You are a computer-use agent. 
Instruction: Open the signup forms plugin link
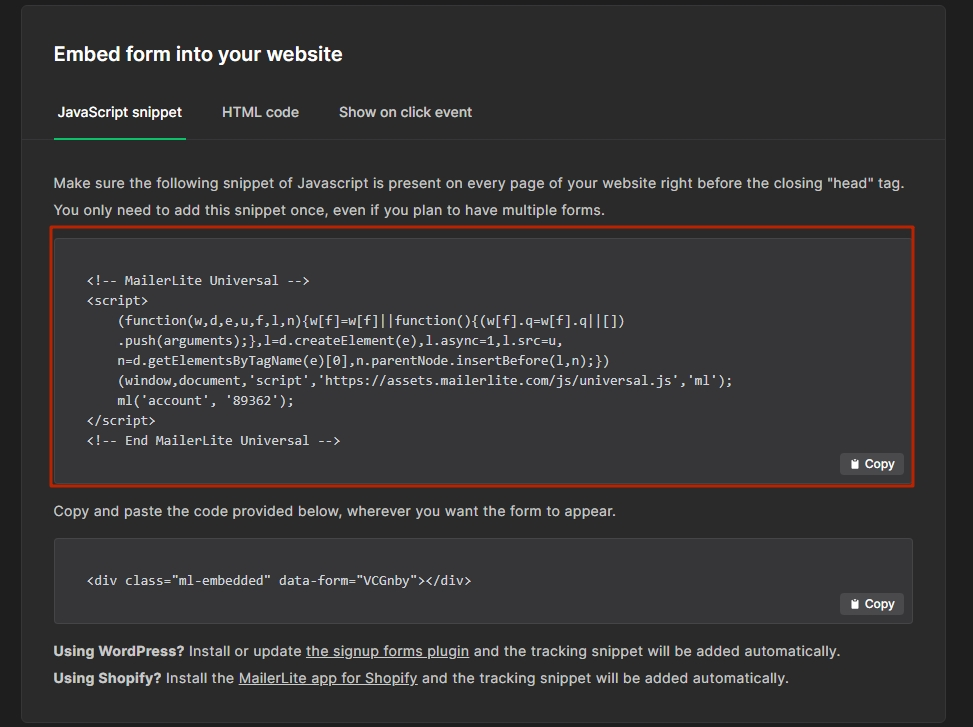(x=387, y=651)
